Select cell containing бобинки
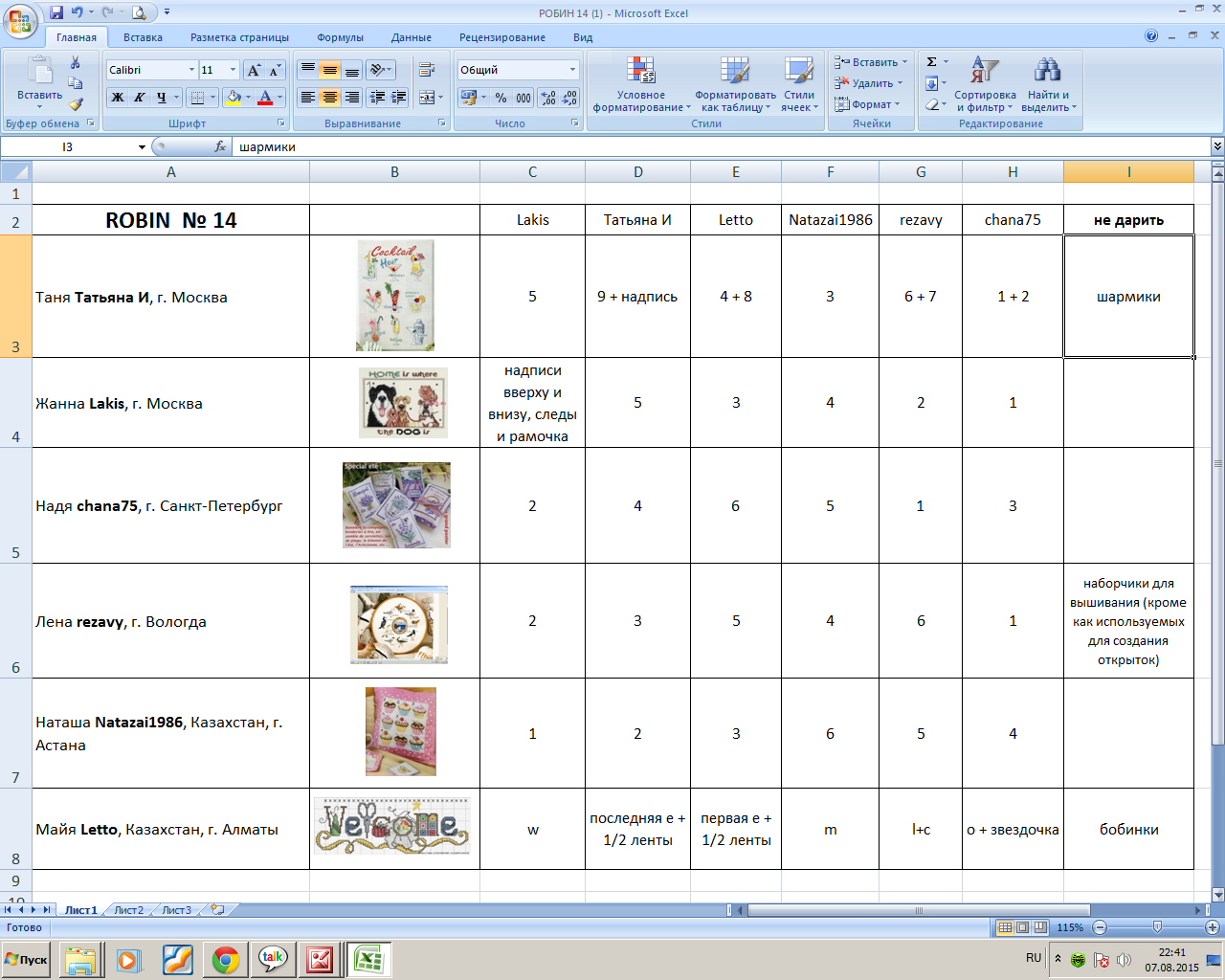This screenshot has width=1225, height=980. [1128, 830]
